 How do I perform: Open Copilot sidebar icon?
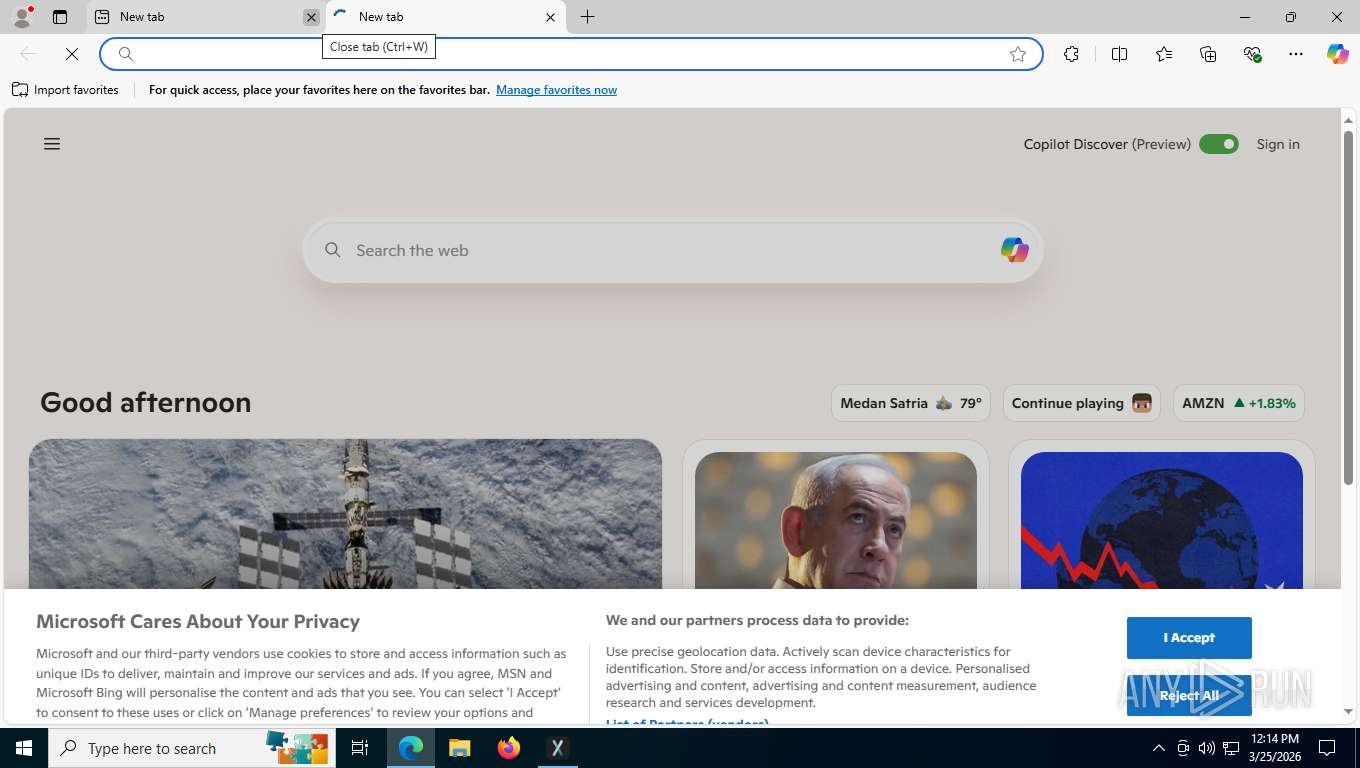click(1338, 54)
